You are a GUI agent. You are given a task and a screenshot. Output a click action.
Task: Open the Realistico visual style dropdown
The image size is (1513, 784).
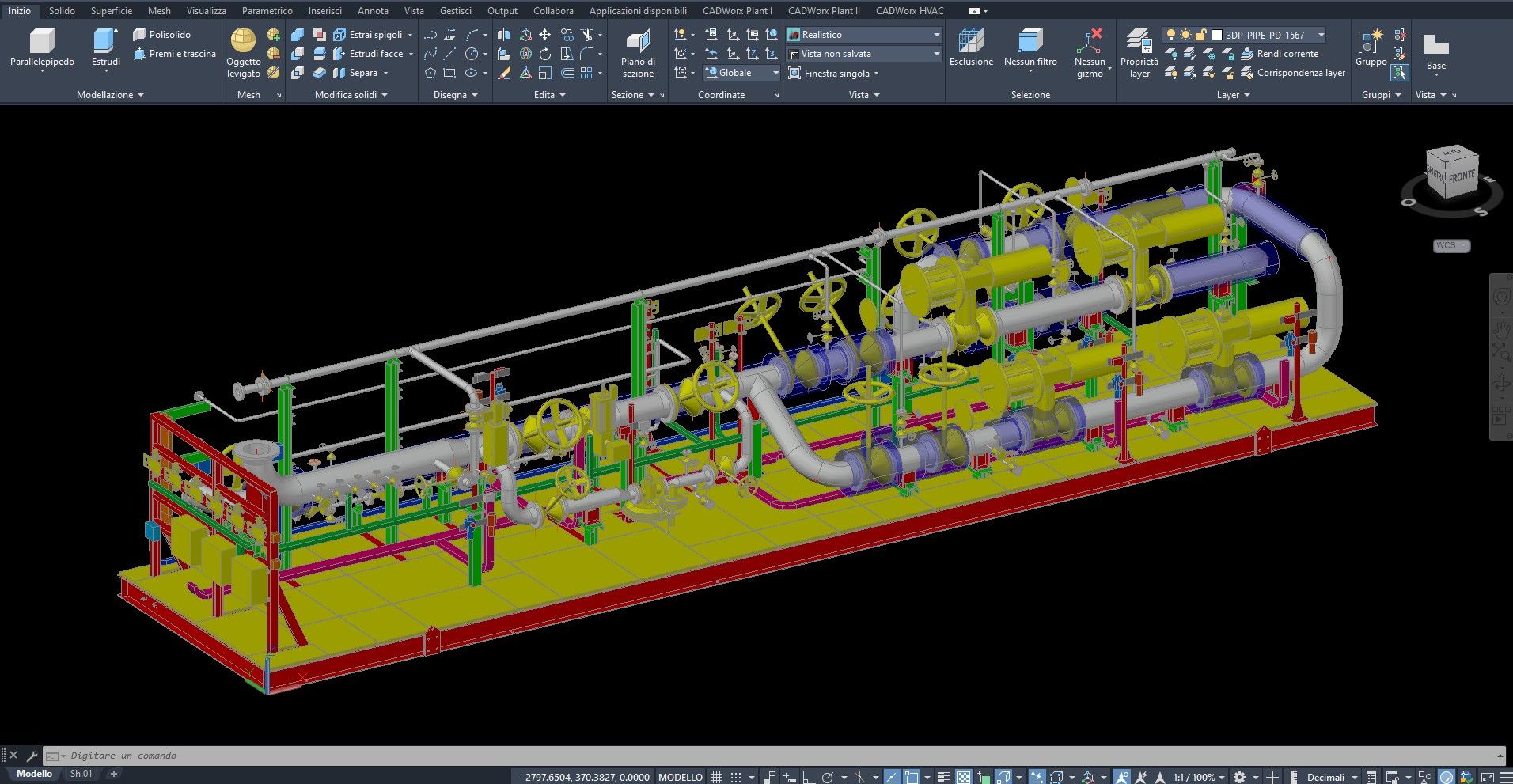coord(936,35)
